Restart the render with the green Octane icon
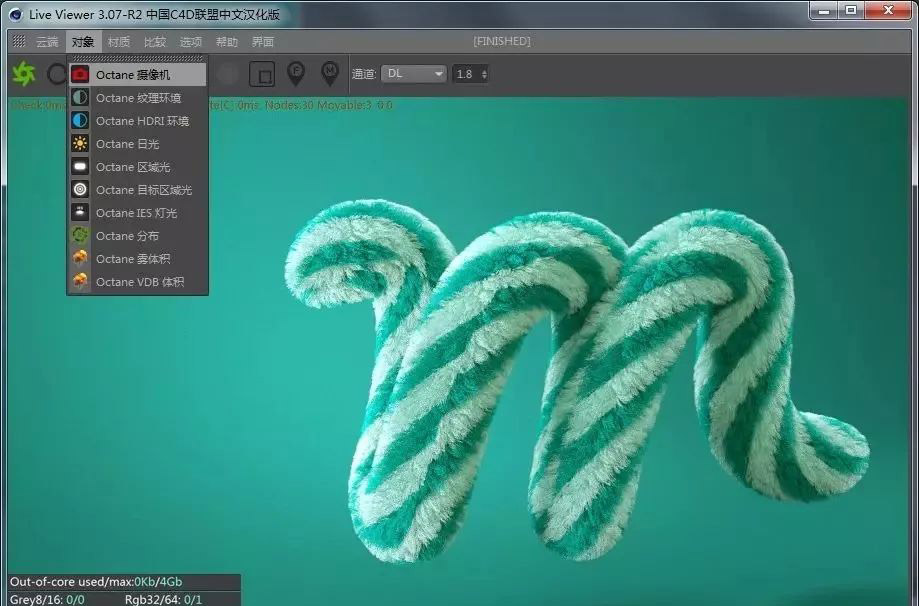The image size is (919, 606). point(22,73)
